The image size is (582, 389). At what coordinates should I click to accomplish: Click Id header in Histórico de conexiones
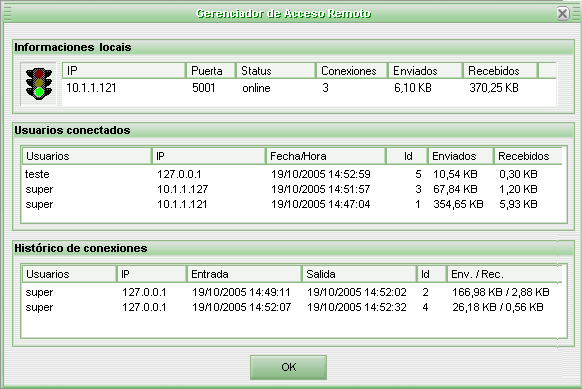click(431, 274)
